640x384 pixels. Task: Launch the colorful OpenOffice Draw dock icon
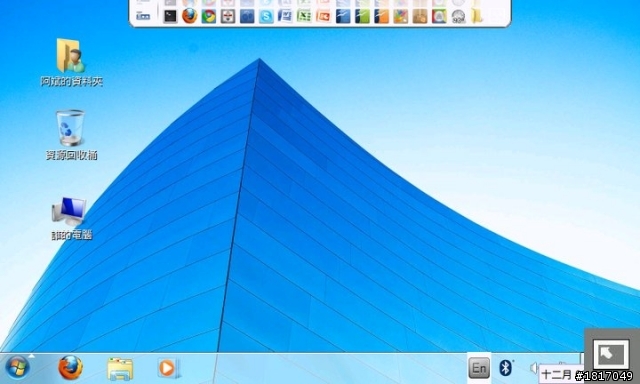[x=400, y=16]
